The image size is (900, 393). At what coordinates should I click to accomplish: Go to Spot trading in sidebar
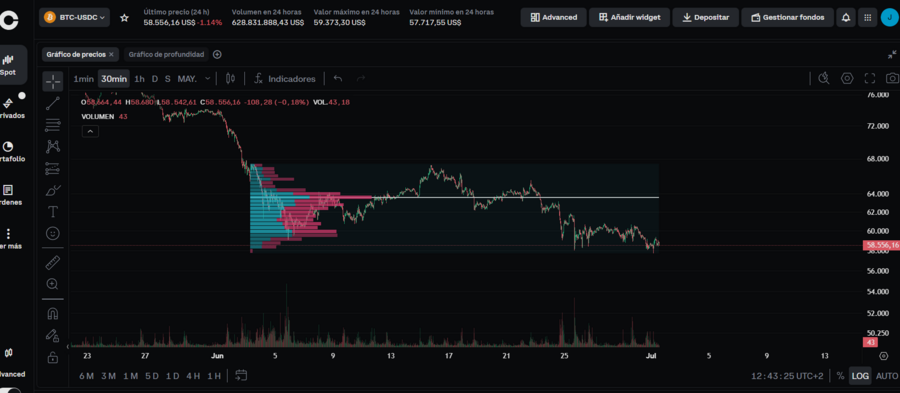coord(9,65)
